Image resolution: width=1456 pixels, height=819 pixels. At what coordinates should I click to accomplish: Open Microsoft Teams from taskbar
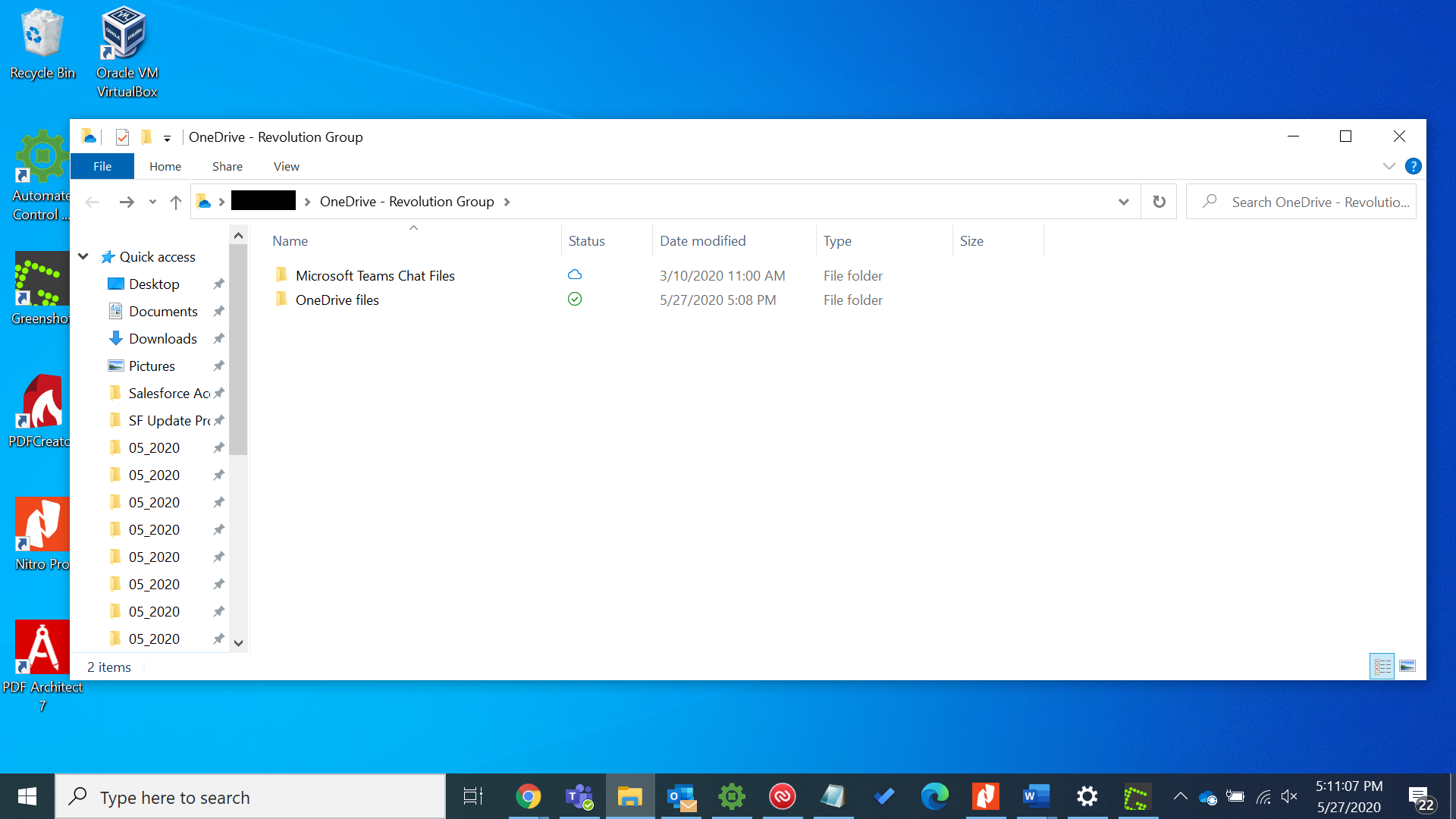(x=579, y=797)
